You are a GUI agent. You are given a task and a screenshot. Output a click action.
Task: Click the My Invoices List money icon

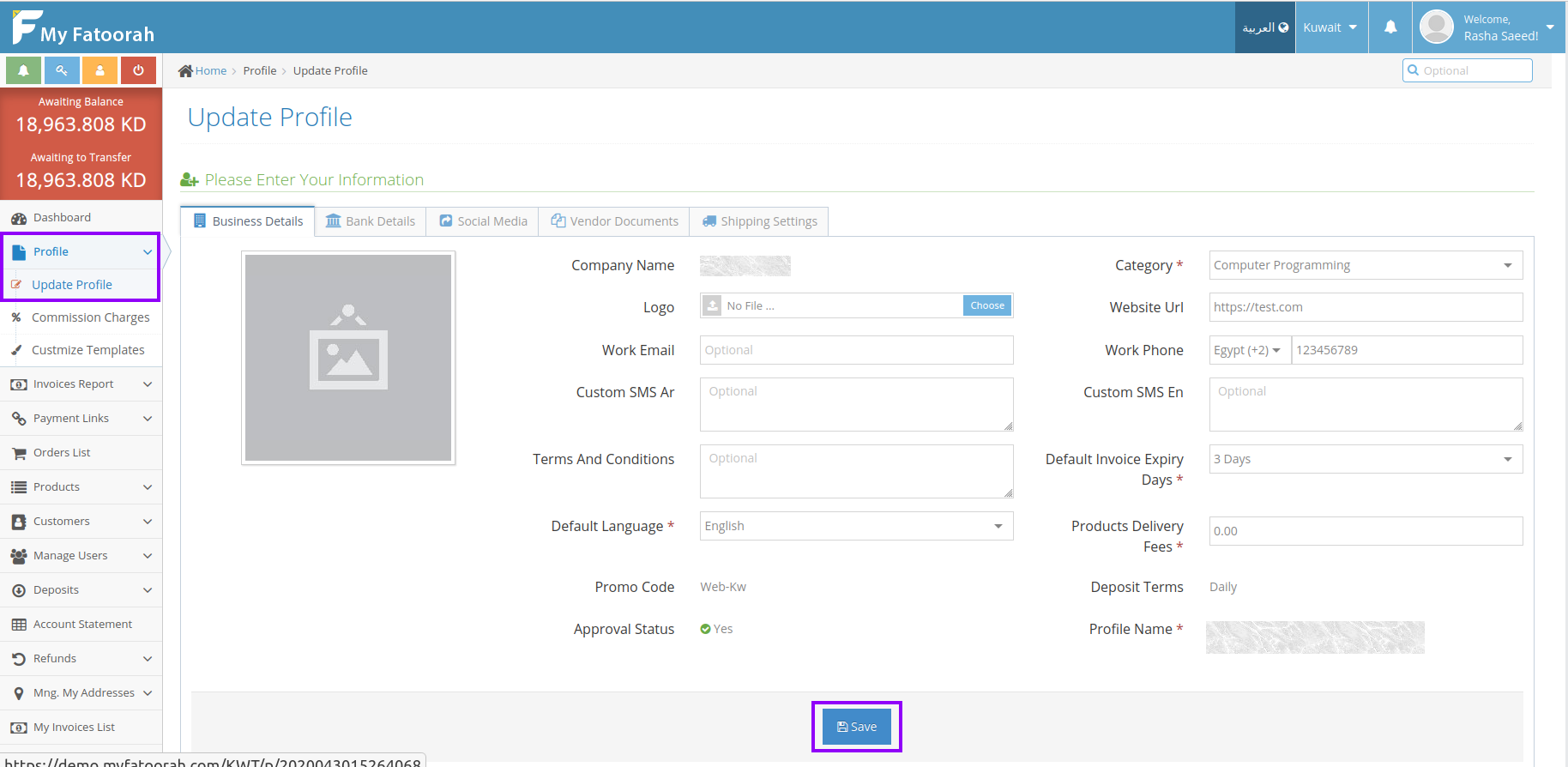point(19,728)
